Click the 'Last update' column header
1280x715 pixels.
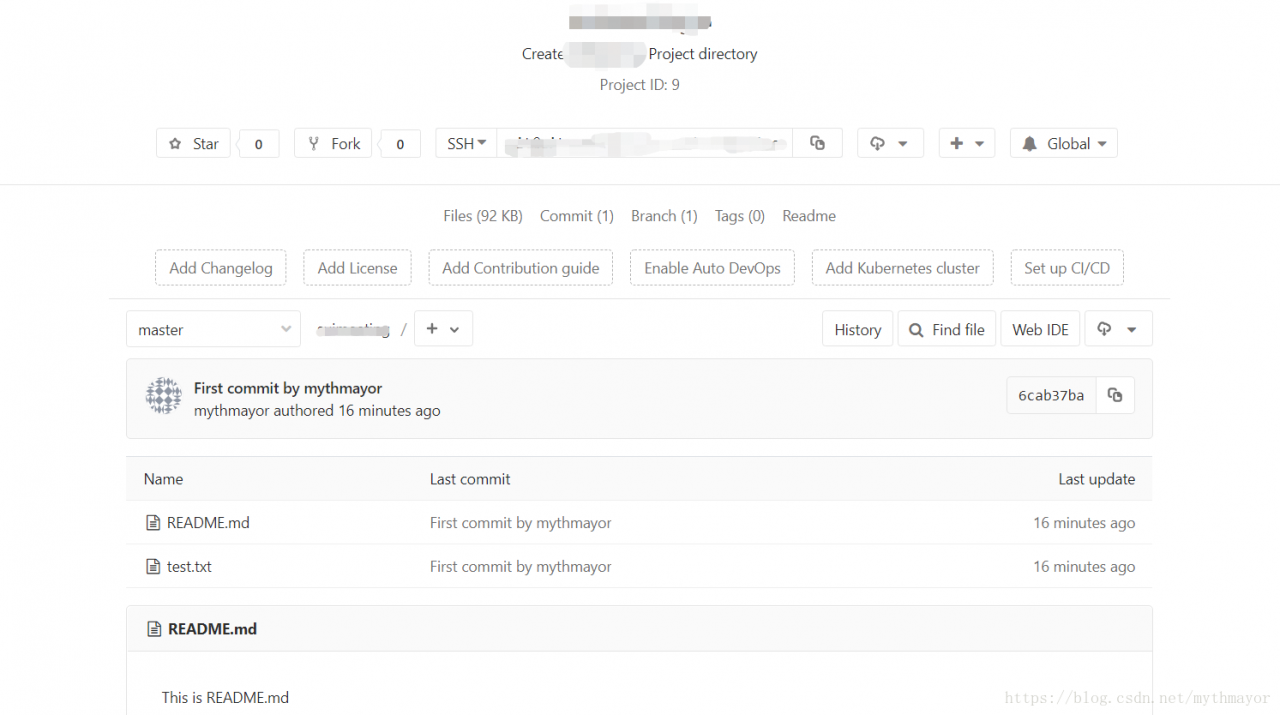1097,479
